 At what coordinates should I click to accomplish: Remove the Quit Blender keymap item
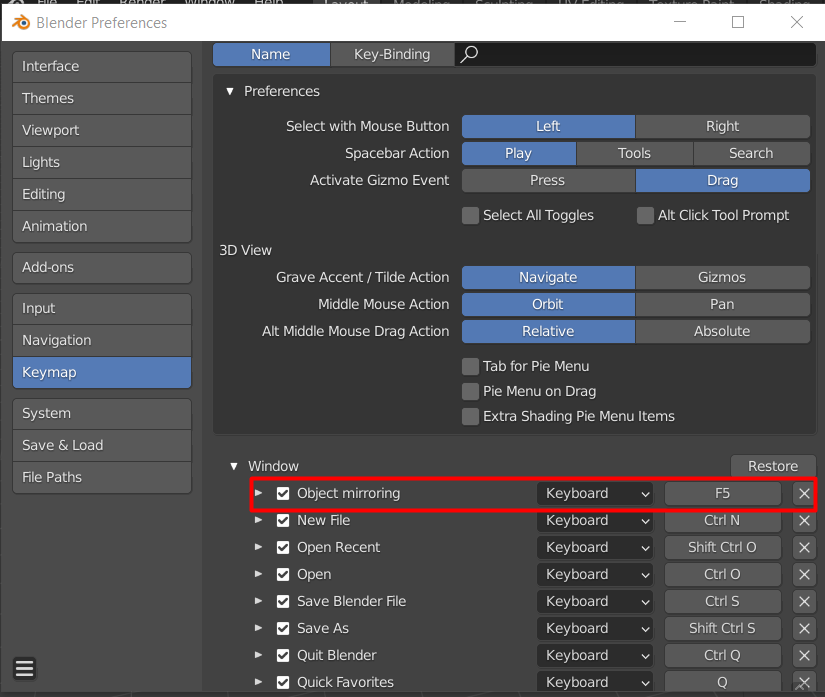(x=804, y=655)
